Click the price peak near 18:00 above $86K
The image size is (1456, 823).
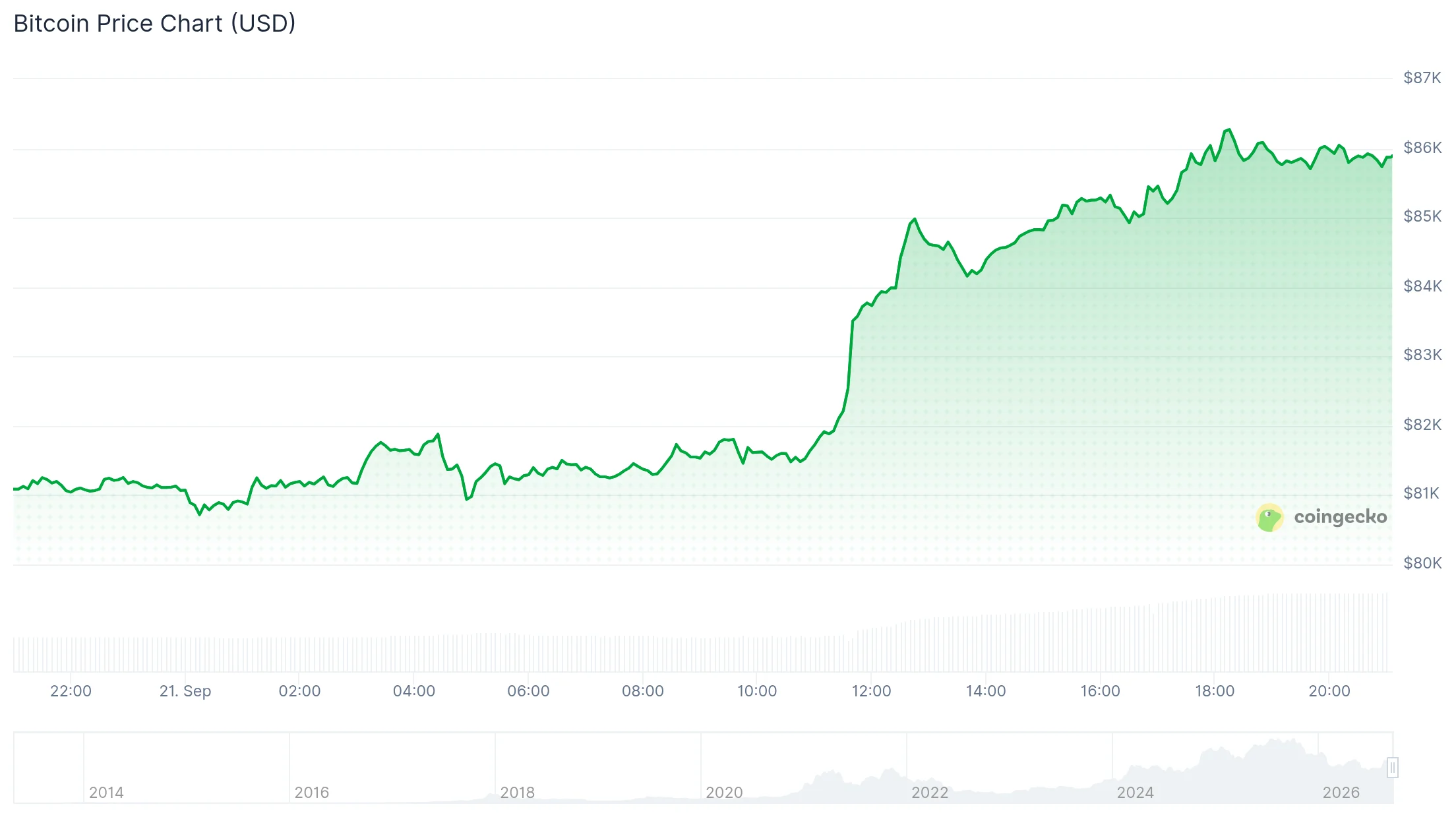pyautogui.click(x=1228, y=130)
